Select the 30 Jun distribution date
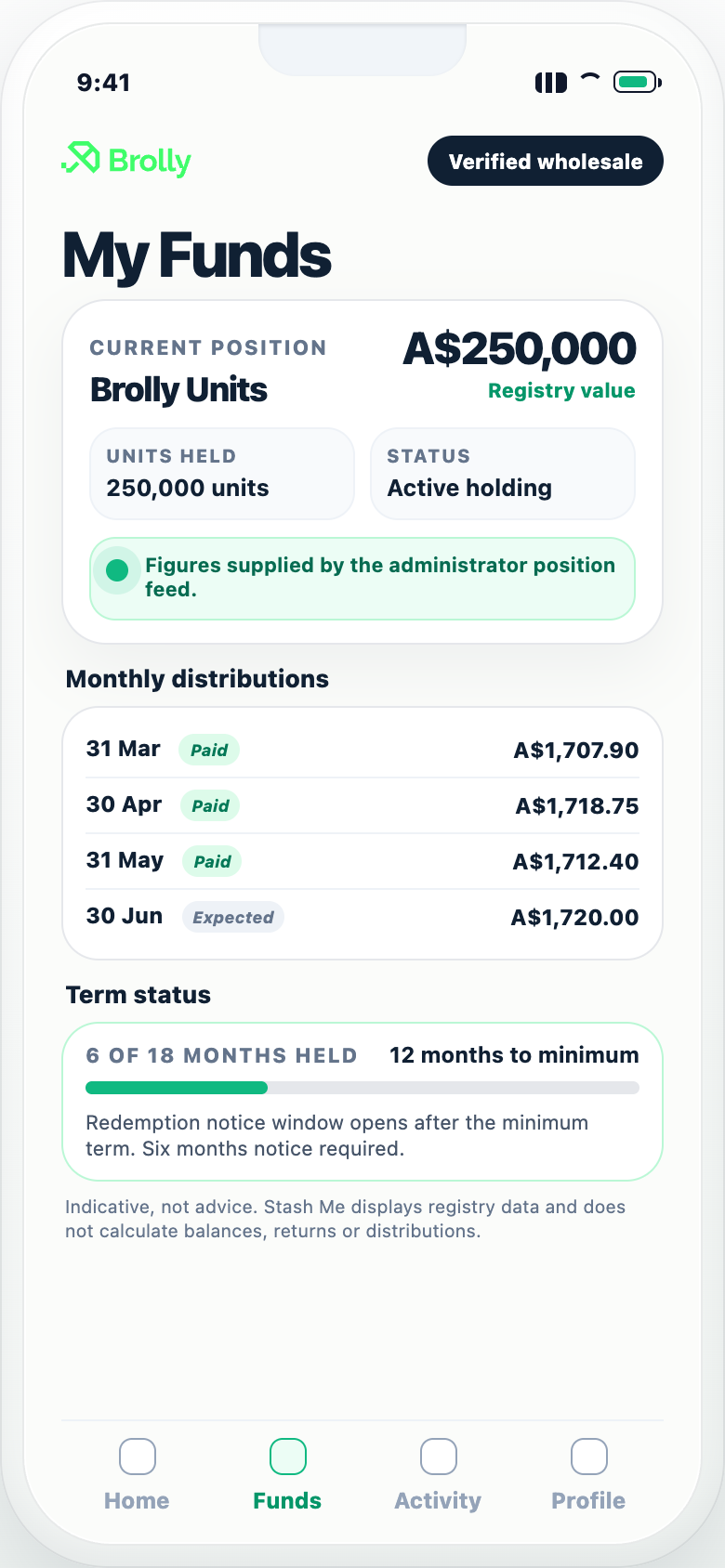The image size is (725, 1568). [x=125, y=916]
